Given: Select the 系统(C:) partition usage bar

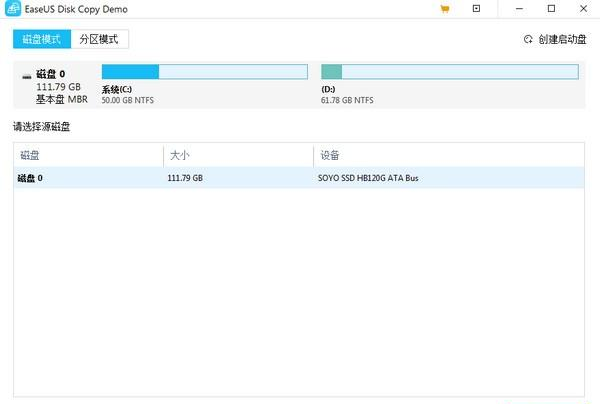Looking at the screenshot, I should (205, 72).
